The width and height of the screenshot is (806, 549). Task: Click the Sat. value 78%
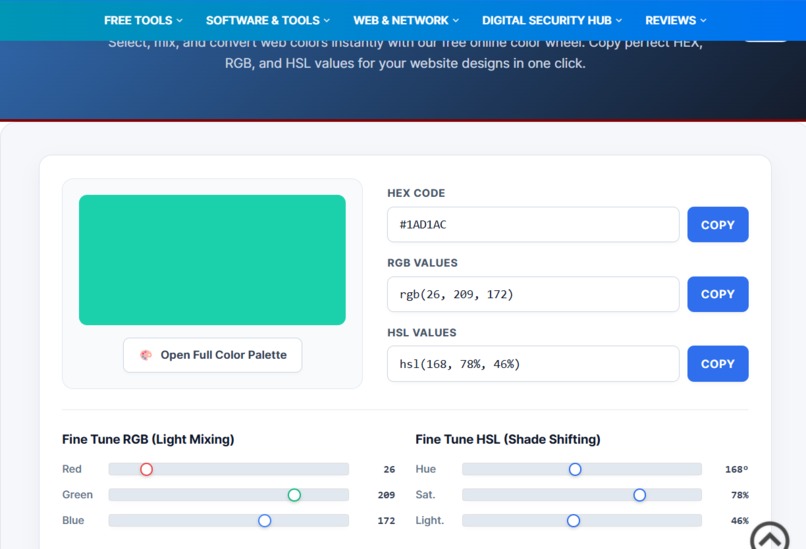[740, 495]
